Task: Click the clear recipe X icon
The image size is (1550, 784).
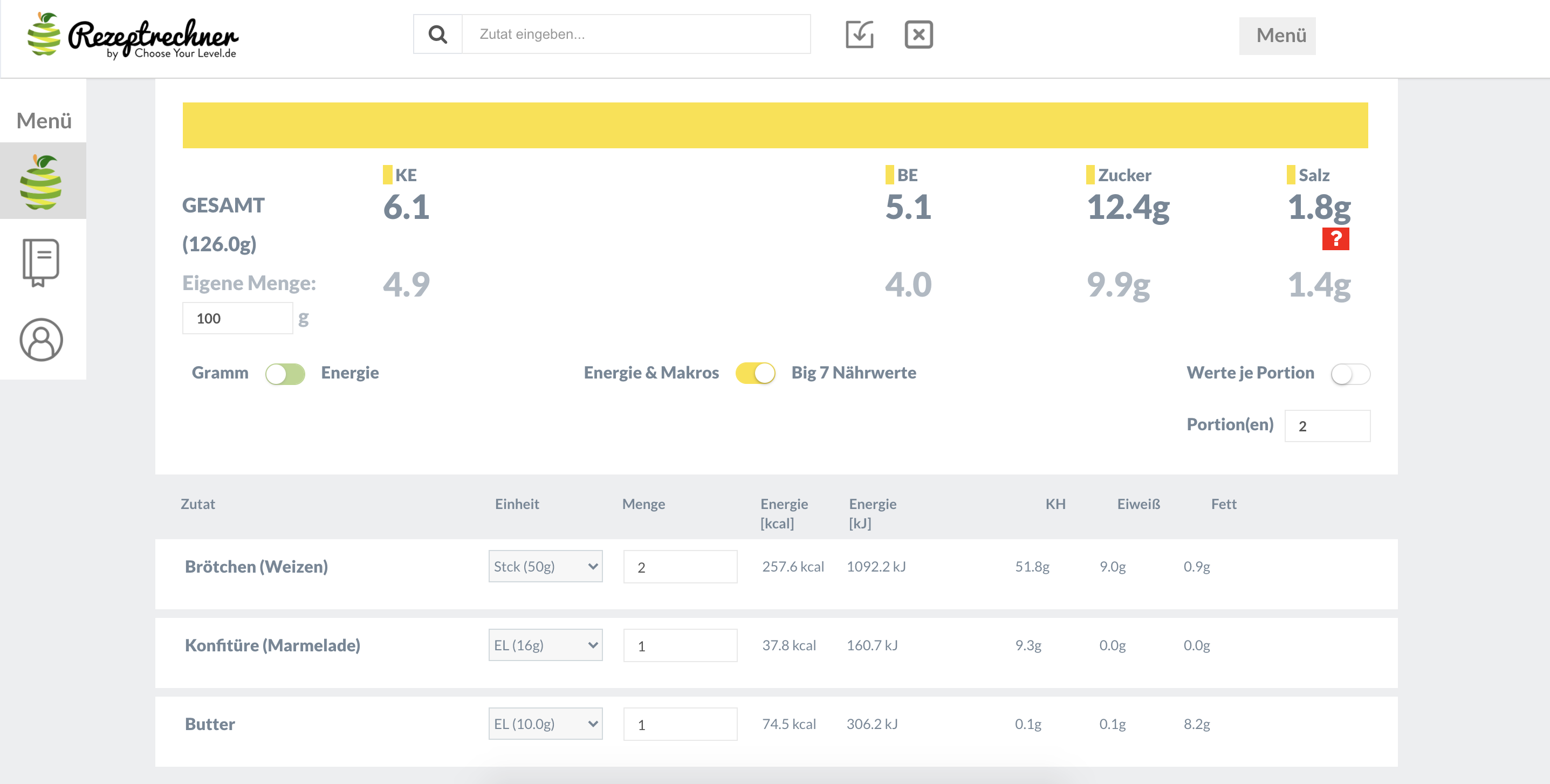Action: click(x=918, y=35)
